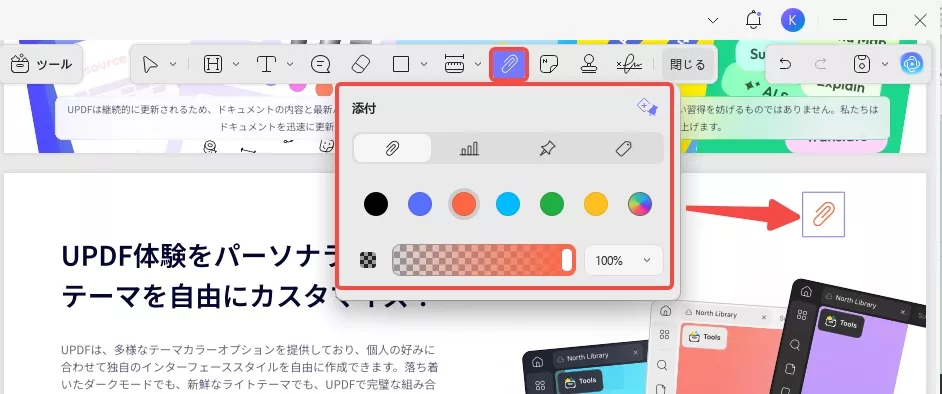
Task: Select the sticker tool icon
Action: [x=548, y=64]
